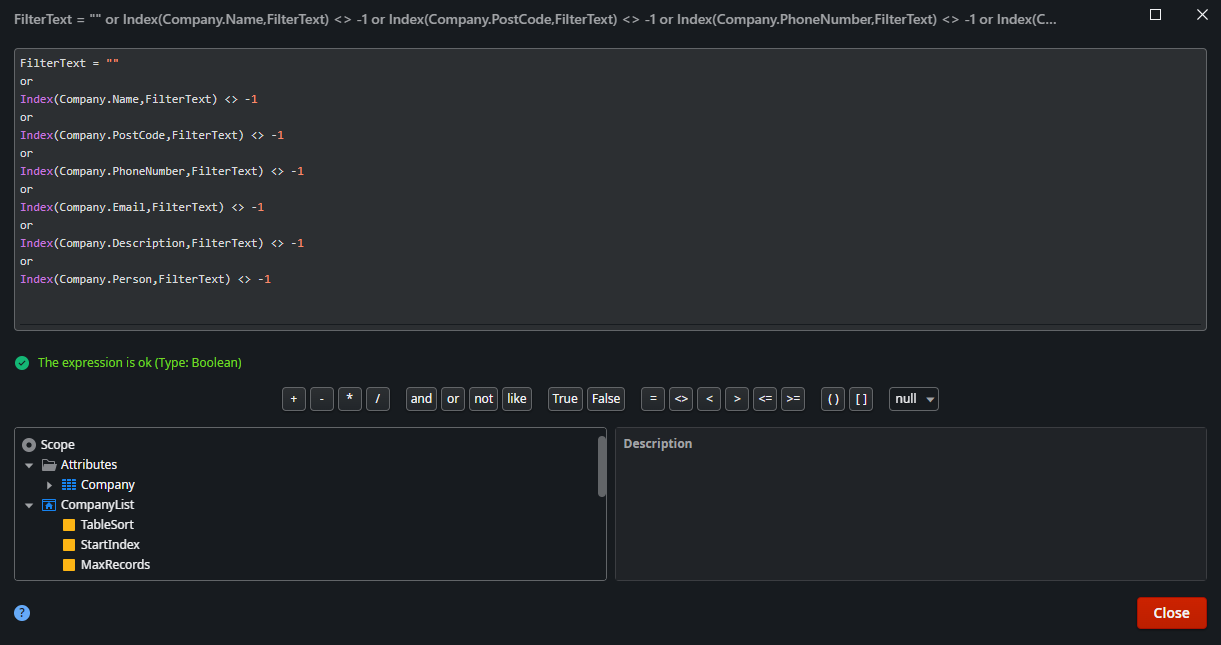The width and height of the screenshot is (1221, 645).
Task: Click the Attributes folder icon
Action: click(47, 464)
